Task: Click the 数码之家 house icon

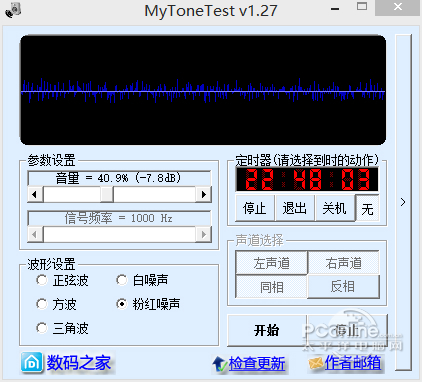Action: click(x=32, y=362)
